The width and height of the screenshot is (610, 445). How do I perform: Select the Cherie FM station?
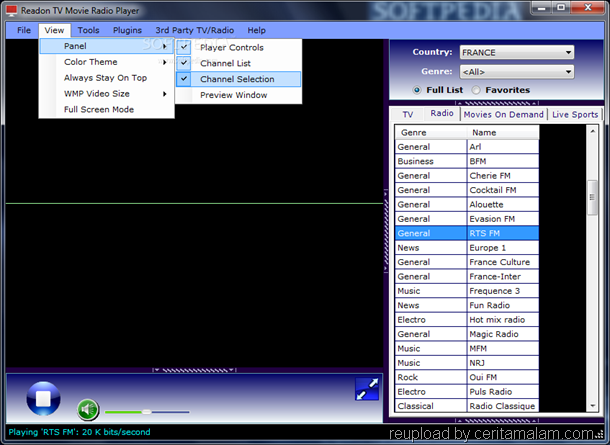[x=503, y=175]
